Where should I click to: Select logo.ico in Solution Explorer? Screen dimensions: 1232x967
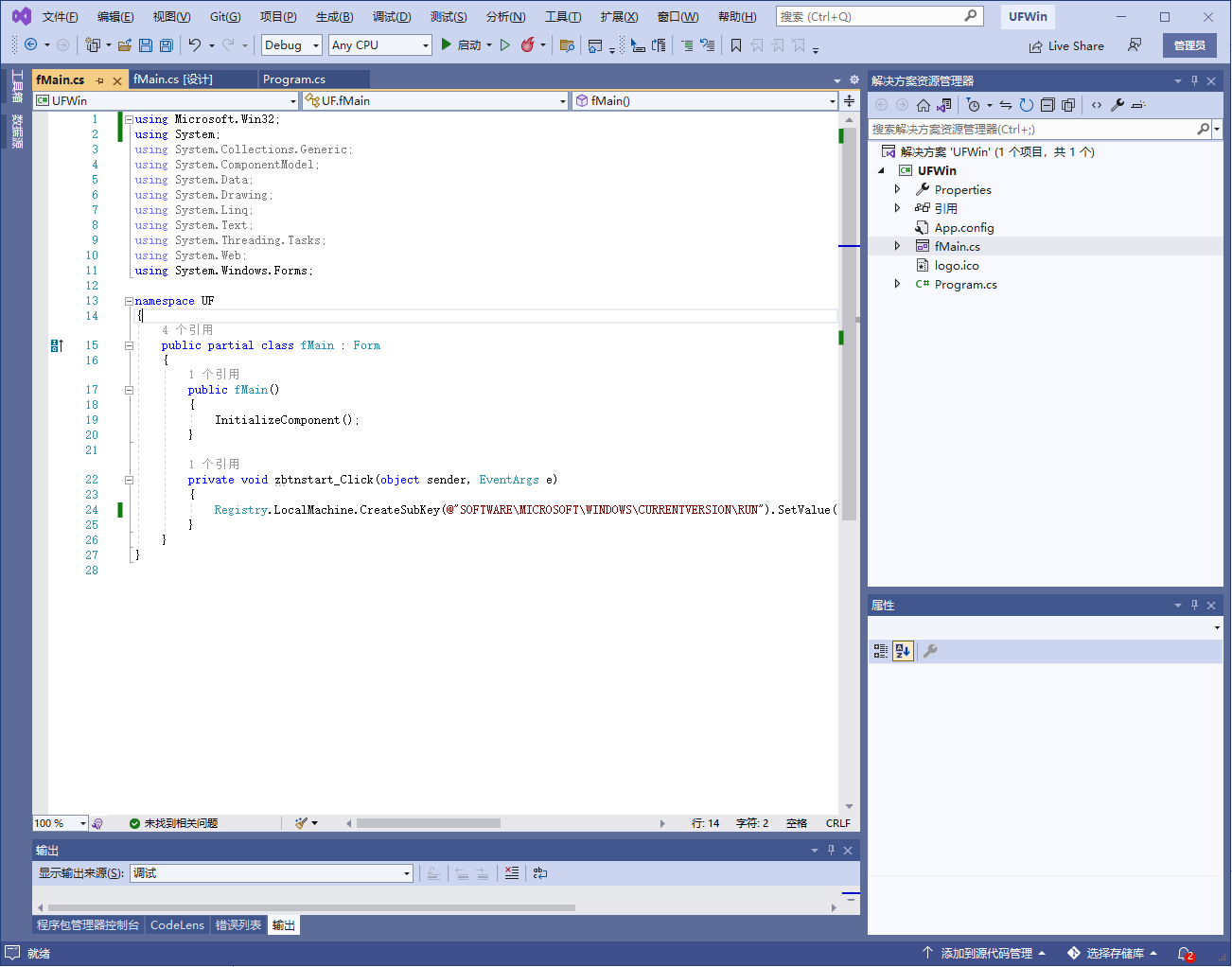(x=957, y=265)
